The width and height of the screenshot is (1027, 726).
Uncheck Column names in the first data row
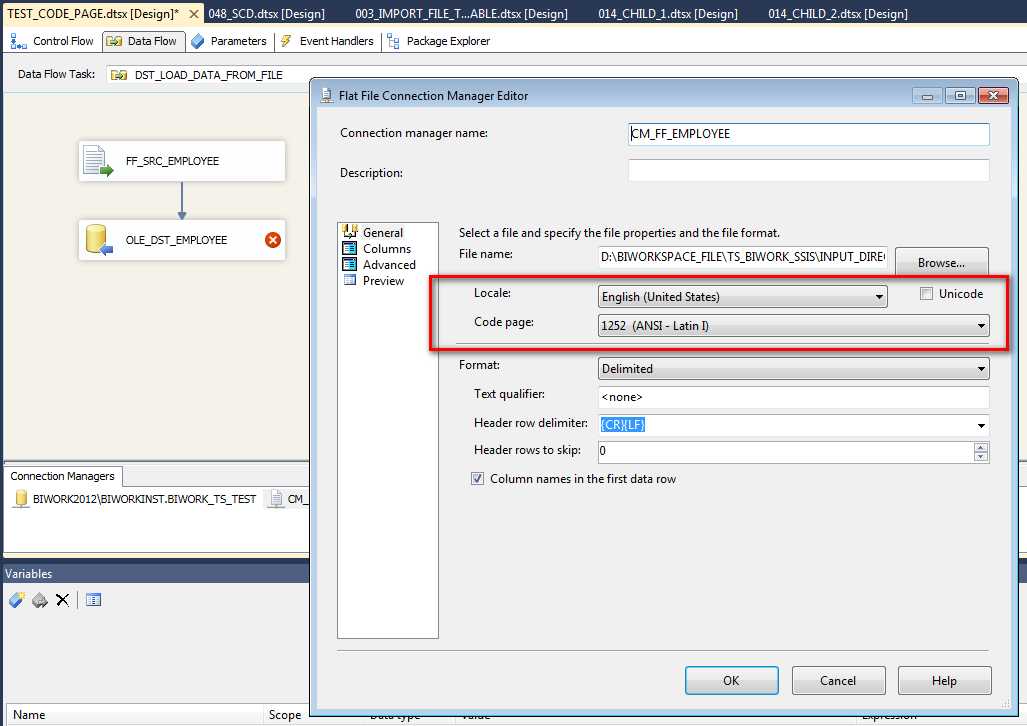(477, 479)
